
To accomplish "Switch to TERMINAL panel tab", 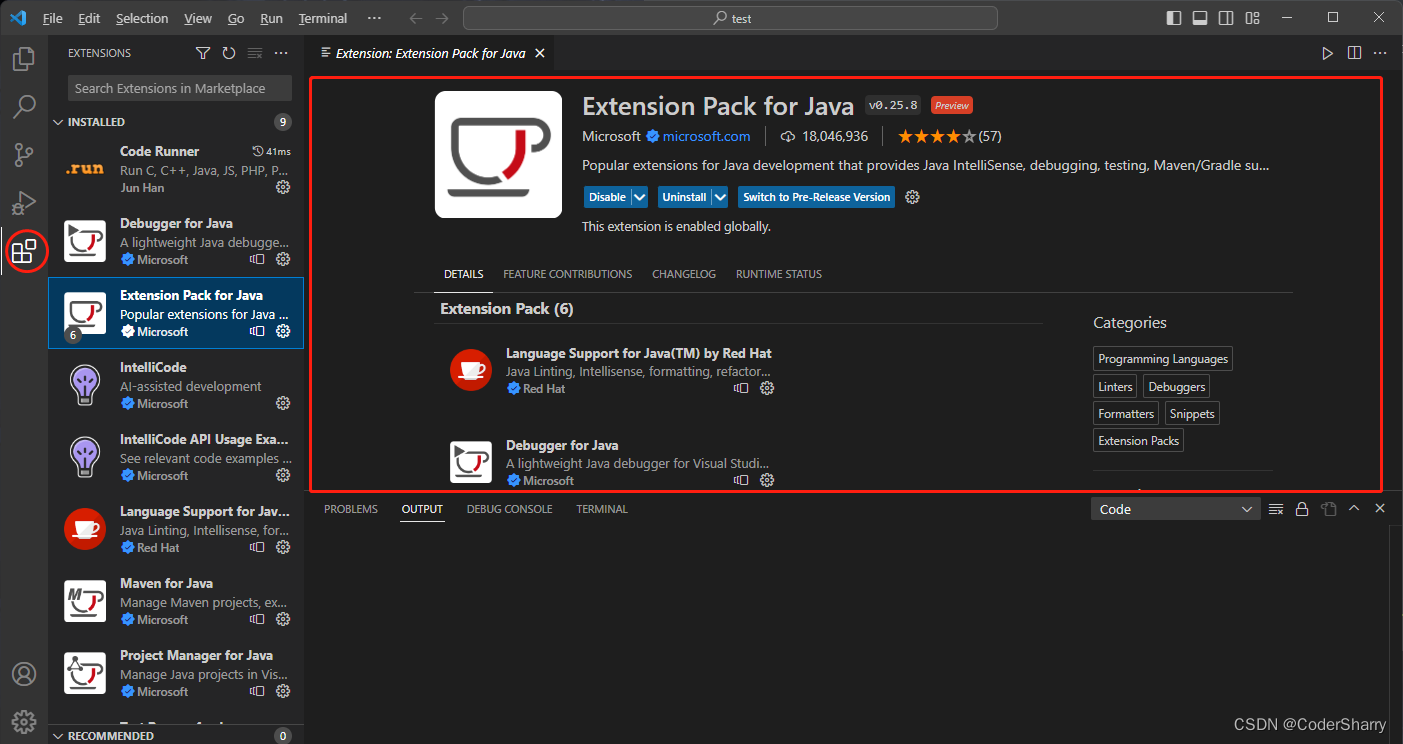I will (602, 509).
